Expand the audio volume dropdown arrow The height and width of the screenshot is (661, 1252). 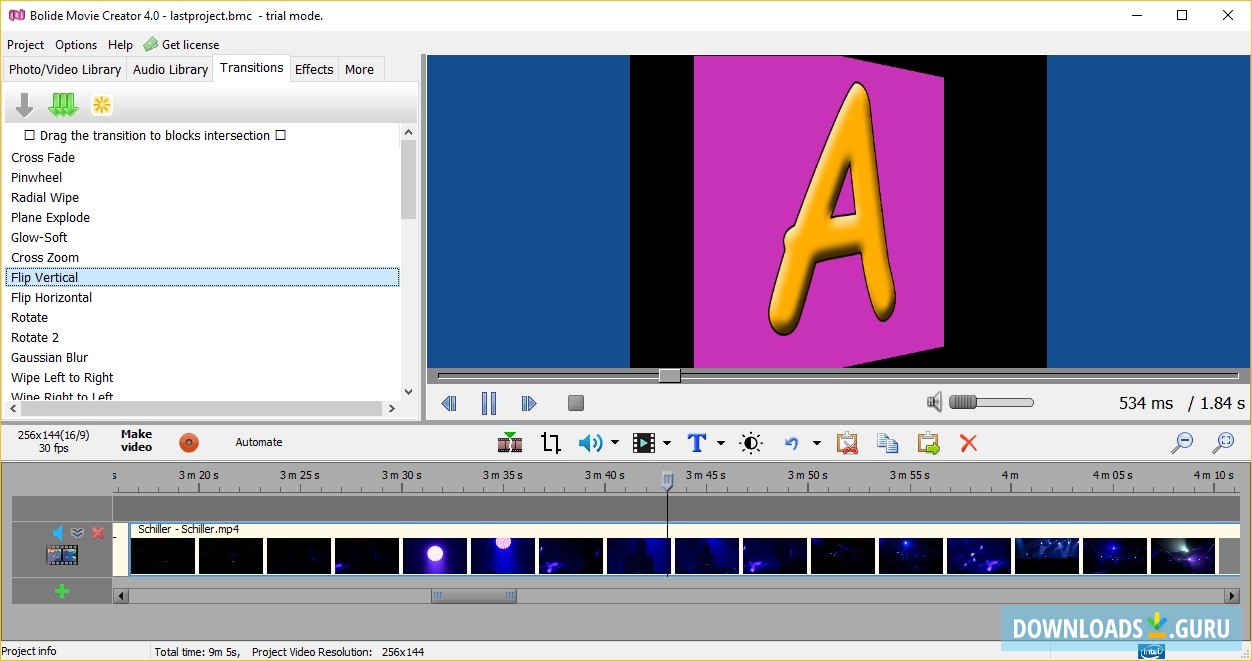(614, 443)
